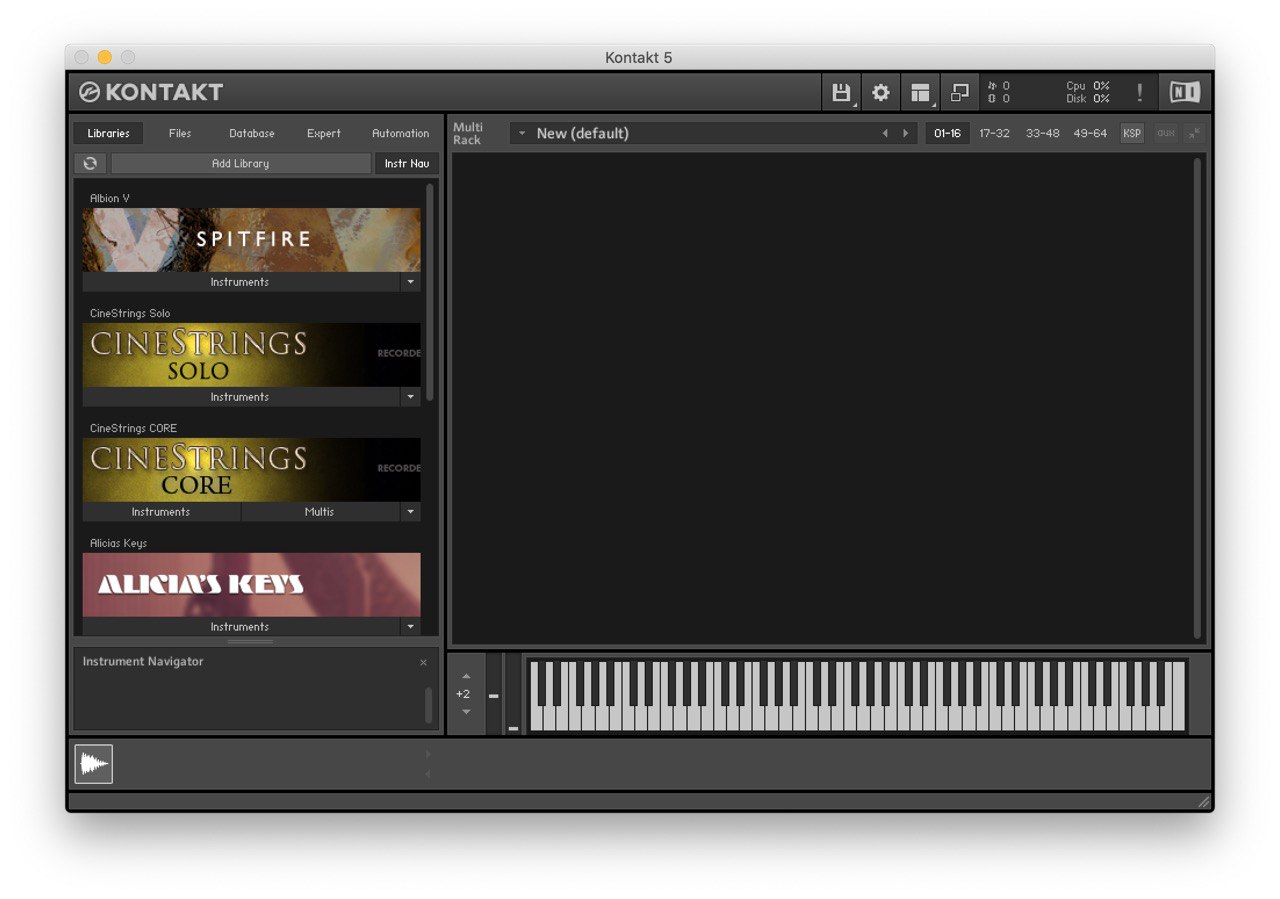Select the 01-16 rack page
Image resolution: width=1280 pixels, height=899 pixels.
947,133
